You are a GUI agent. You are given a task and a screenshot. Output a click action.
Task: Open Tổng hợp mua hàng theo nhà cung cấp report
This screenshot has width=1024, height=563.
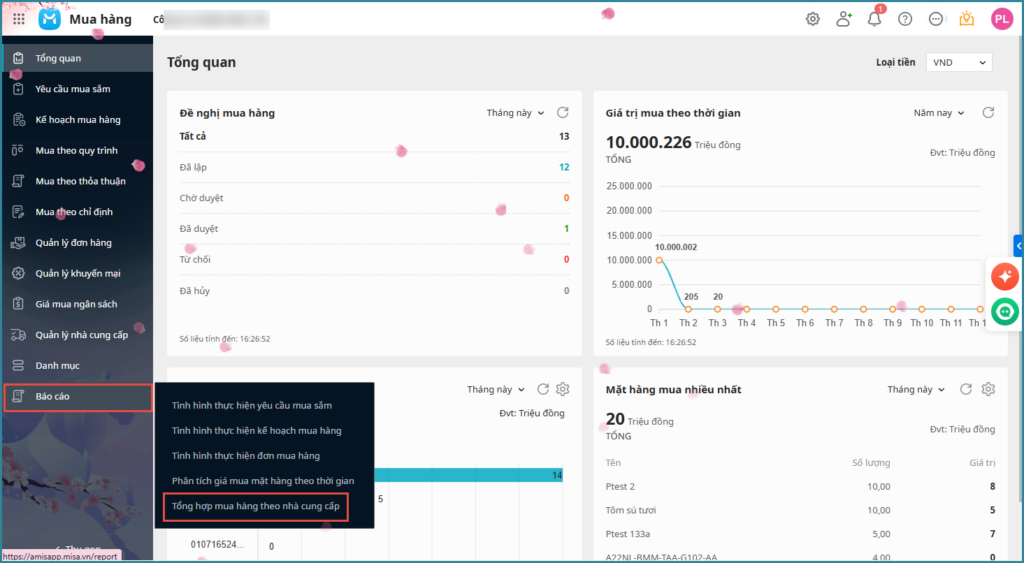pos(255,506)
